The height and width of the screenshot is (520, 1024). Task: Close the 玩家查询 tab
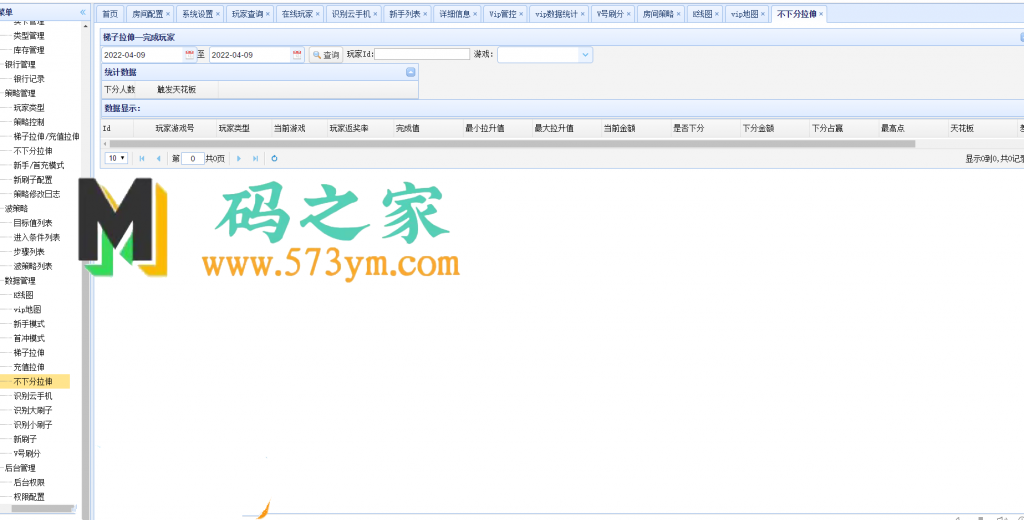click(x=267, y=14)
